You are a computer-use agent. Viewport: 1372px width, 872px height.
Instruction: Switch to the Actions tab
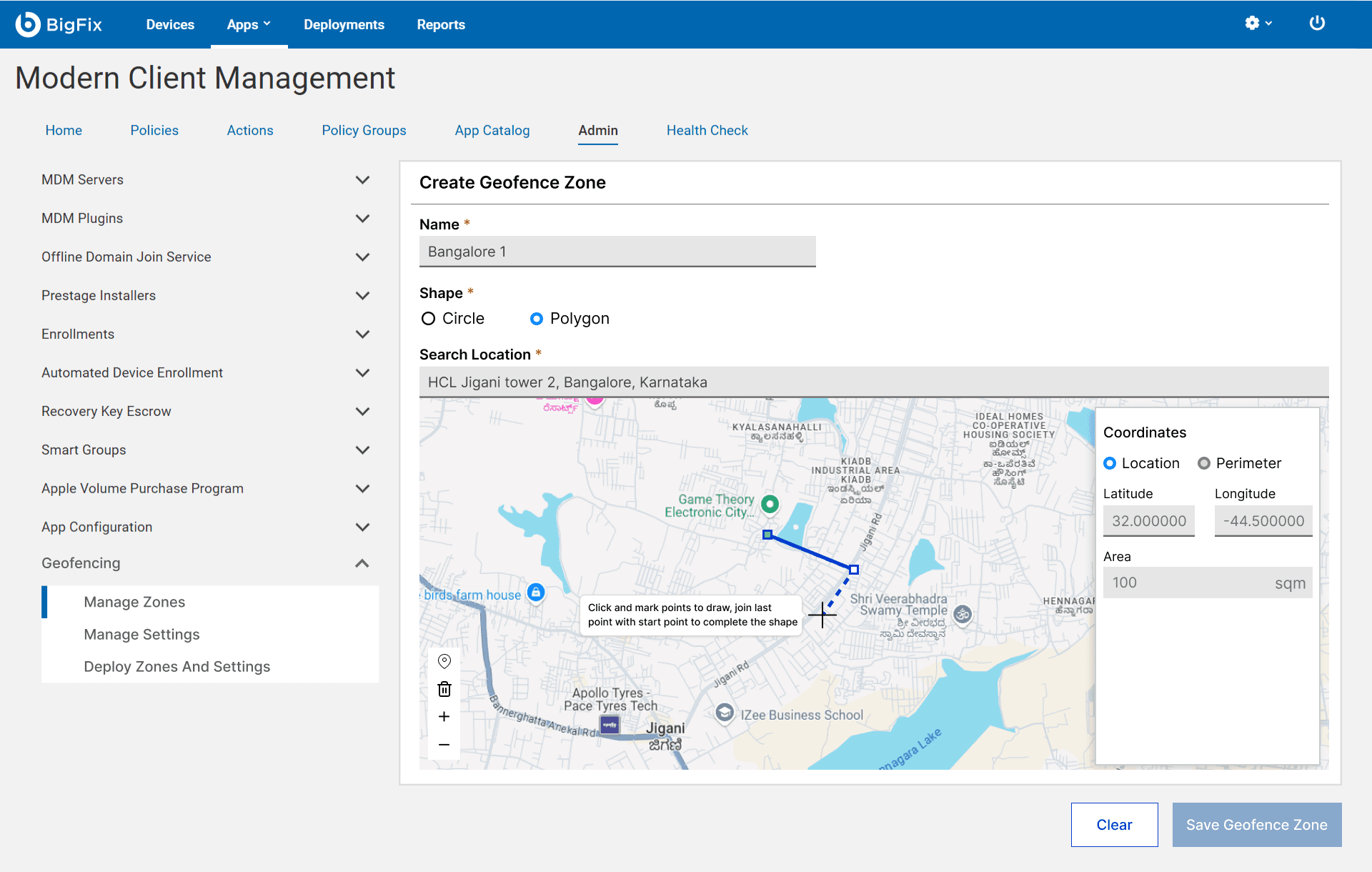click(x=250, y=130)
